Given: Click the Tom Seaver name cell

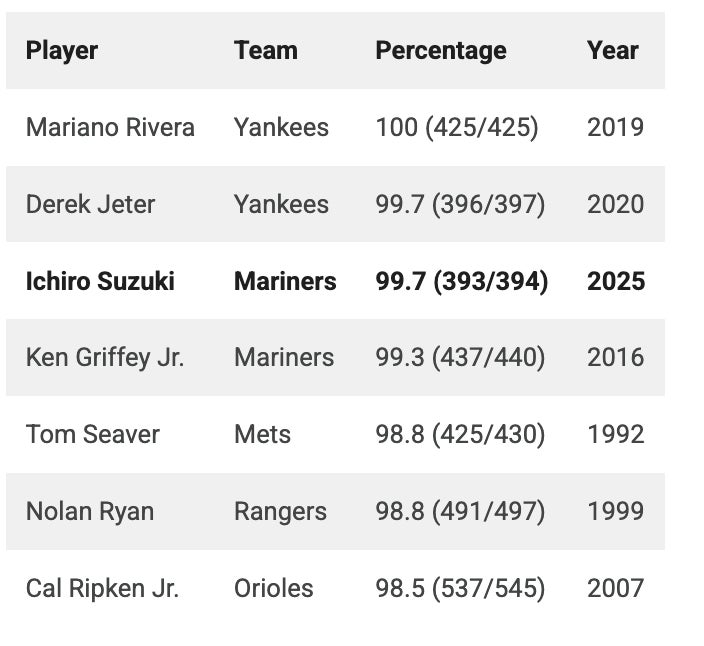Looking at the screenshot, I should click(x=92, y=434).
